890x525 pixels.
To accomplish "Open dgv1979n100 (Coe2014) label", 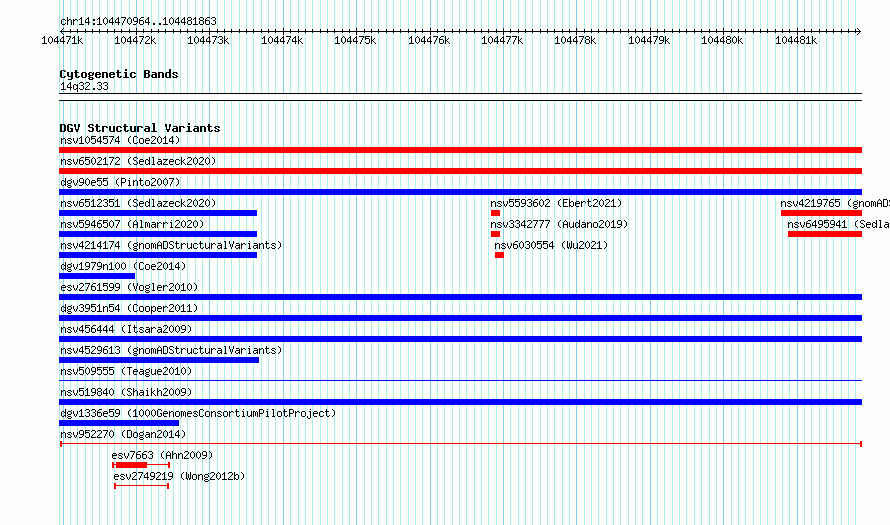I will (123, 266).
